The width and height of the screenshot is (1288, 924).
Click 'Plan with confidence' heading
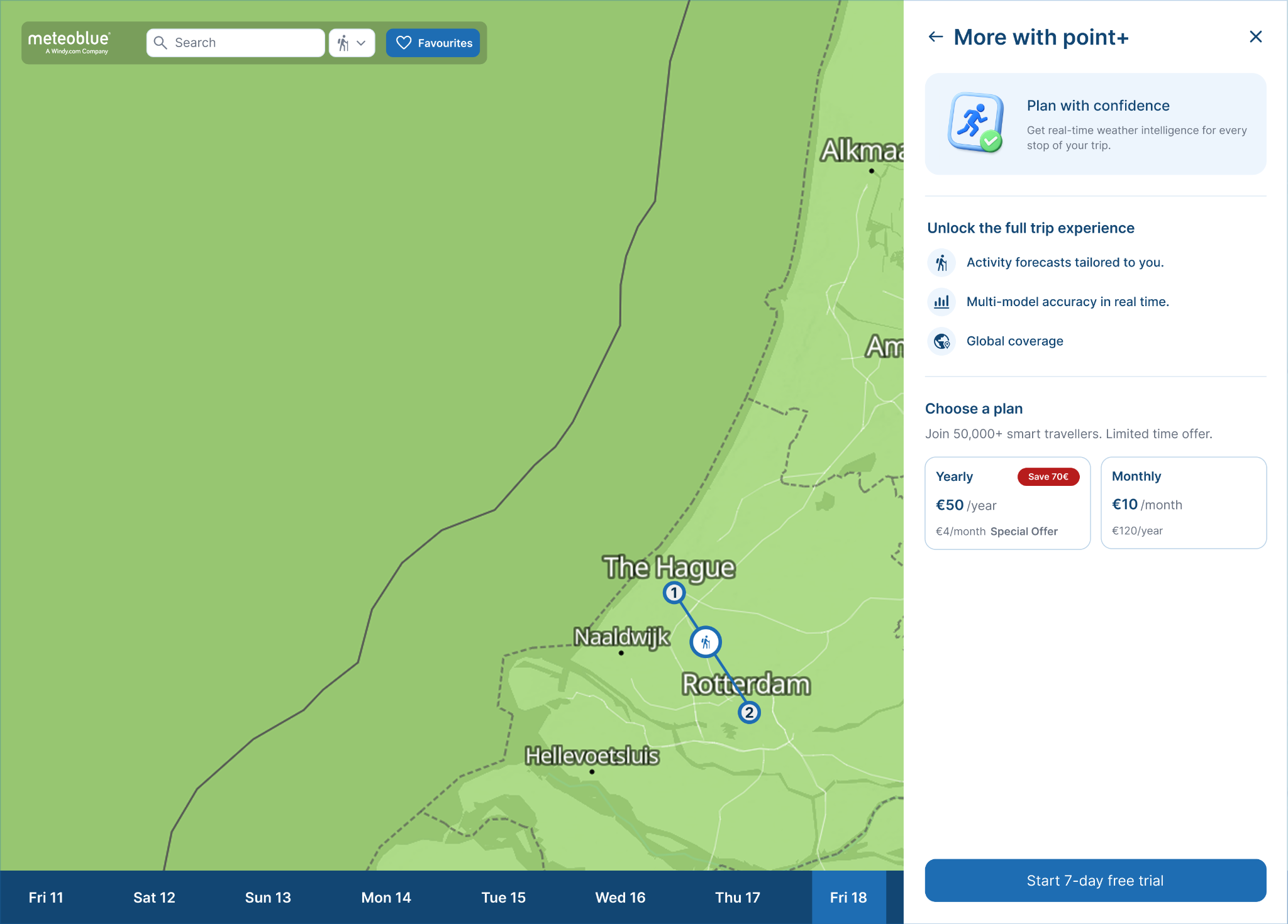pyautogui.click(x=1098, y=106)
